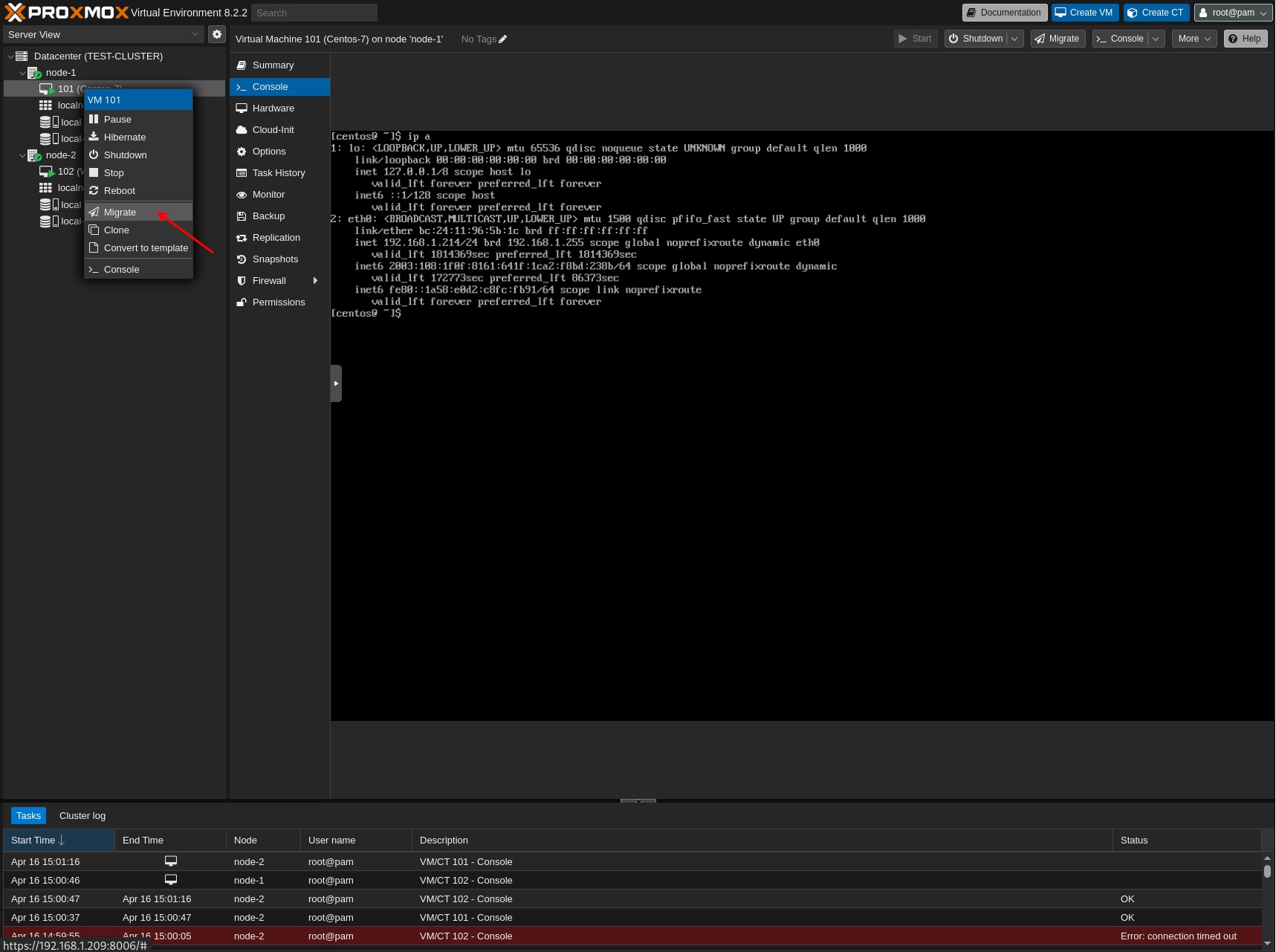
Task: Open the Backup panel
Action: point(268,216)
